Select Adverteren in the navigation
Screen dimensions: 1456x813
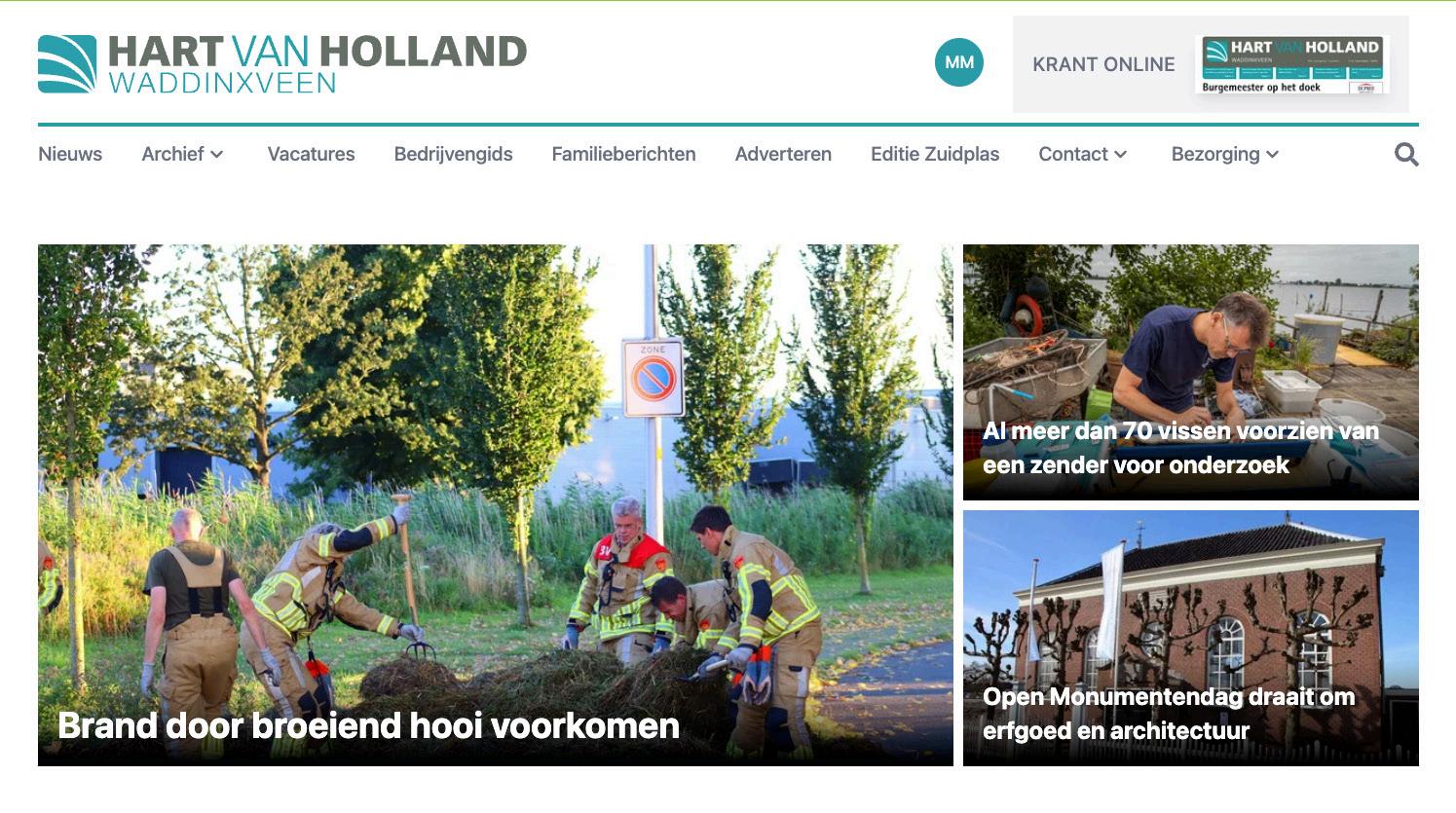tap(783, 154)
